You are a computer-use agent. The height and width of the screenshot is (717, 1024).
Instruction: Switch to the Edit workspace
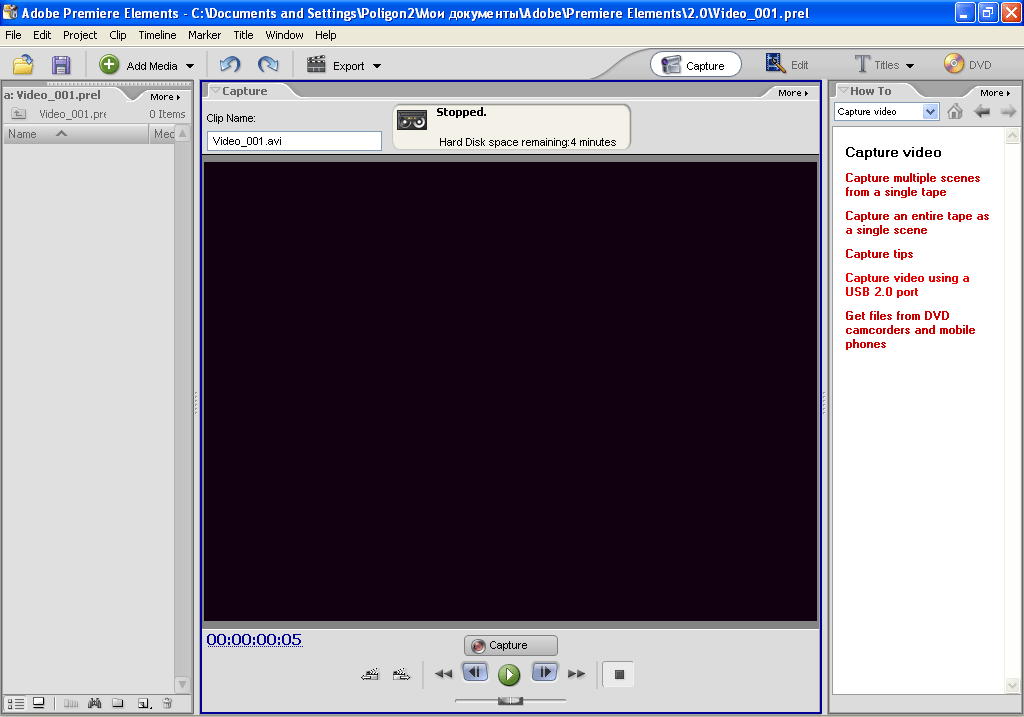pyautogui.click(x=787, y=64)
